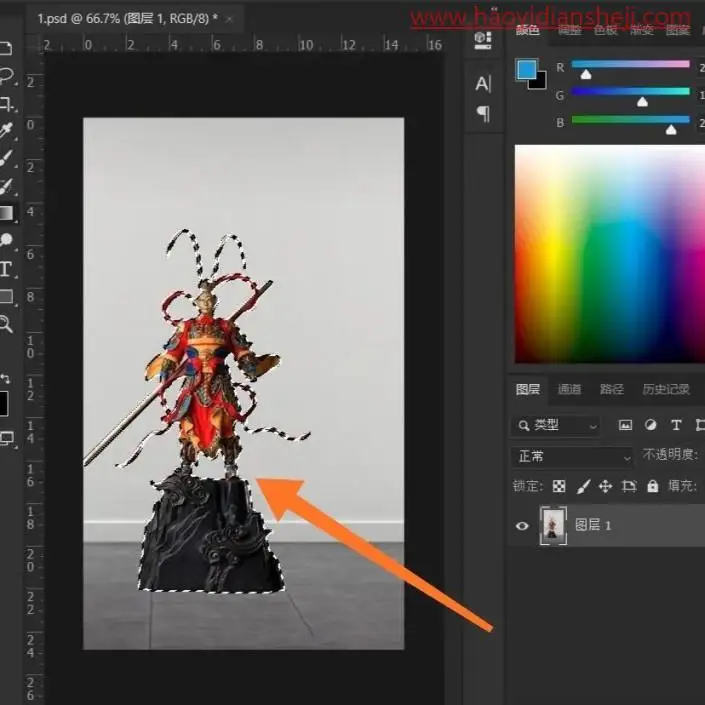Click the blue foreground color swatch
The width and height of the screenshot is (705, 705).
[x=527, y=70]
